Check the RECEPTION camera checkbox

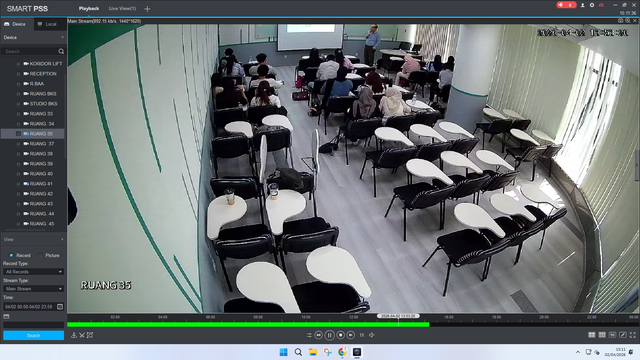click(18, 74)
